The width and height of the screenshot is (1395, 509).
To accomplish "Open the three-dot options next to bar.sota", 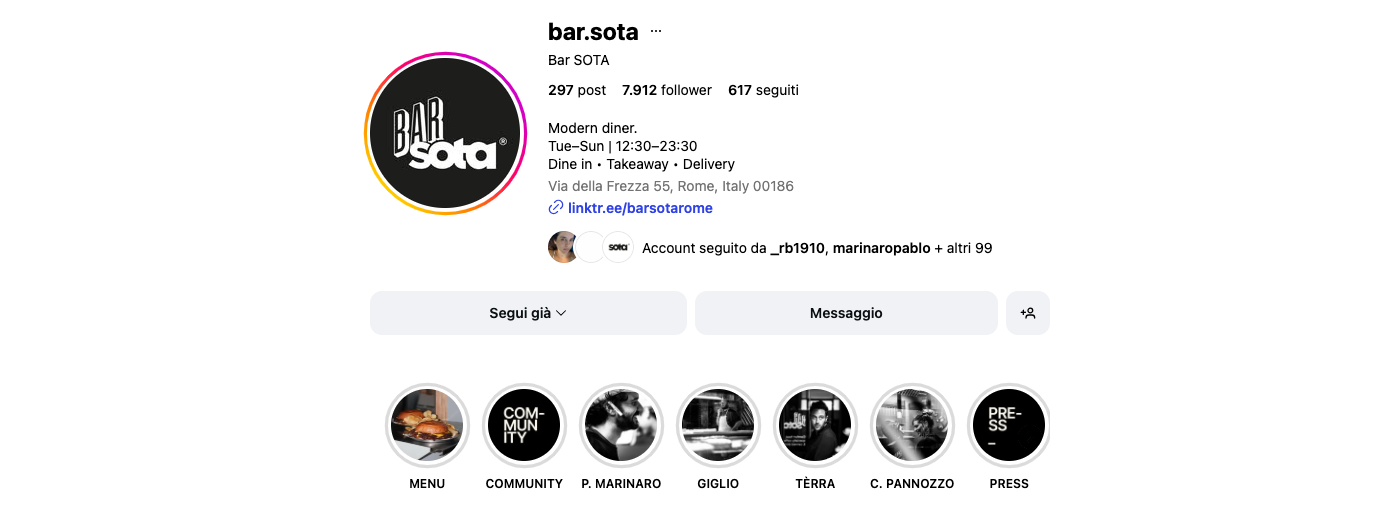I will pos(656,31).
